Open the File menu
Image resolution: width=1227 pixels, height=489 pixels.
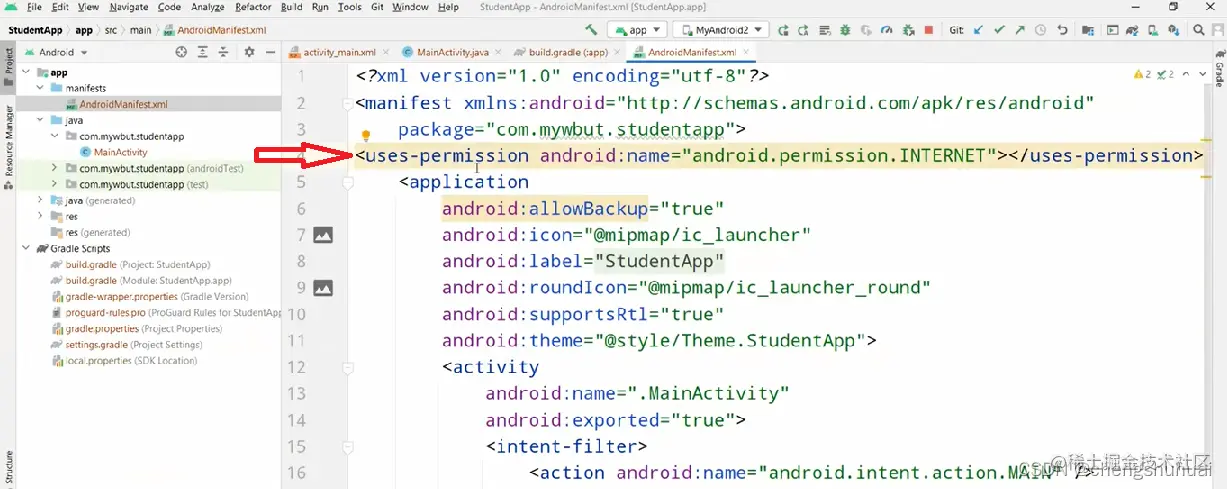(x=34, y=7)
